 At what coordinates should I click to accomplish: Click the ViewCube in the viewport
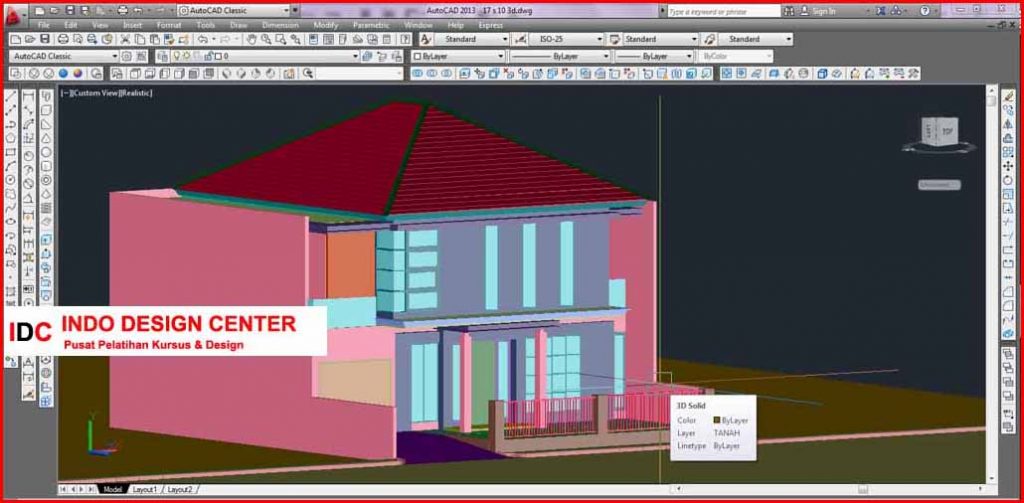[940, 133]
